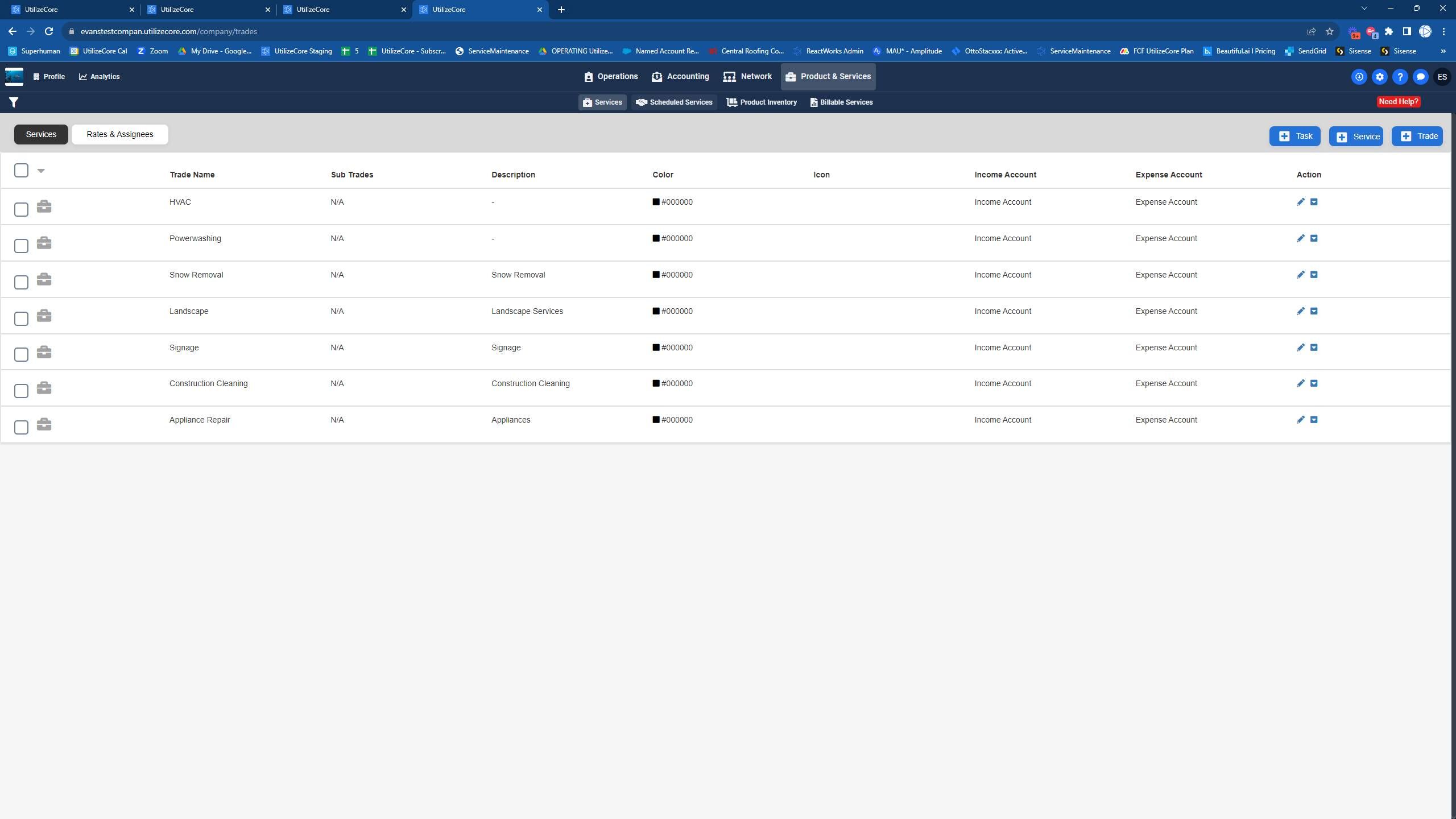This screenshot has width=1456, height=819.
Task: Open the help question mark icon
Action: tap(1400, 77)
